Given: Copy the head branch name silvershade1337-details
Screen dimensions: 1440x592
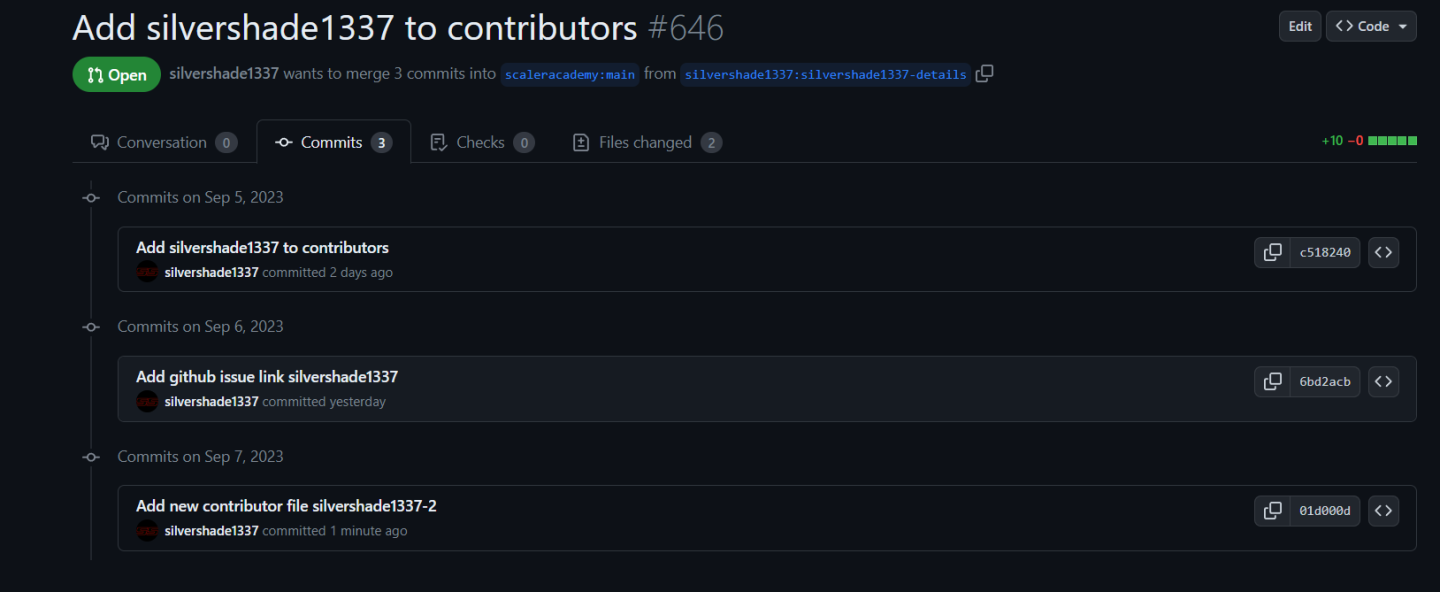Looking at the screenshot, I should coord(984,73).
